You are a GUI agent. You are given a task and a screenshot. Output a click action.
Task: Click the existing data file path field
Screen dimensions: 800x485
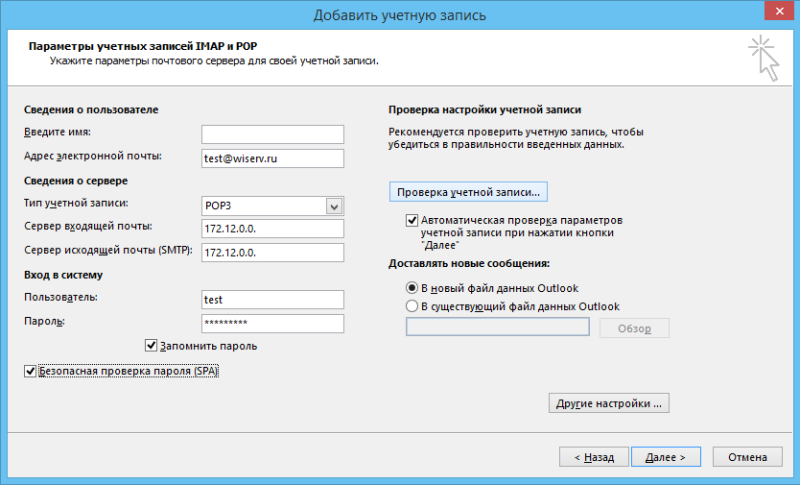pyautogui.click(x=497, y=328)
